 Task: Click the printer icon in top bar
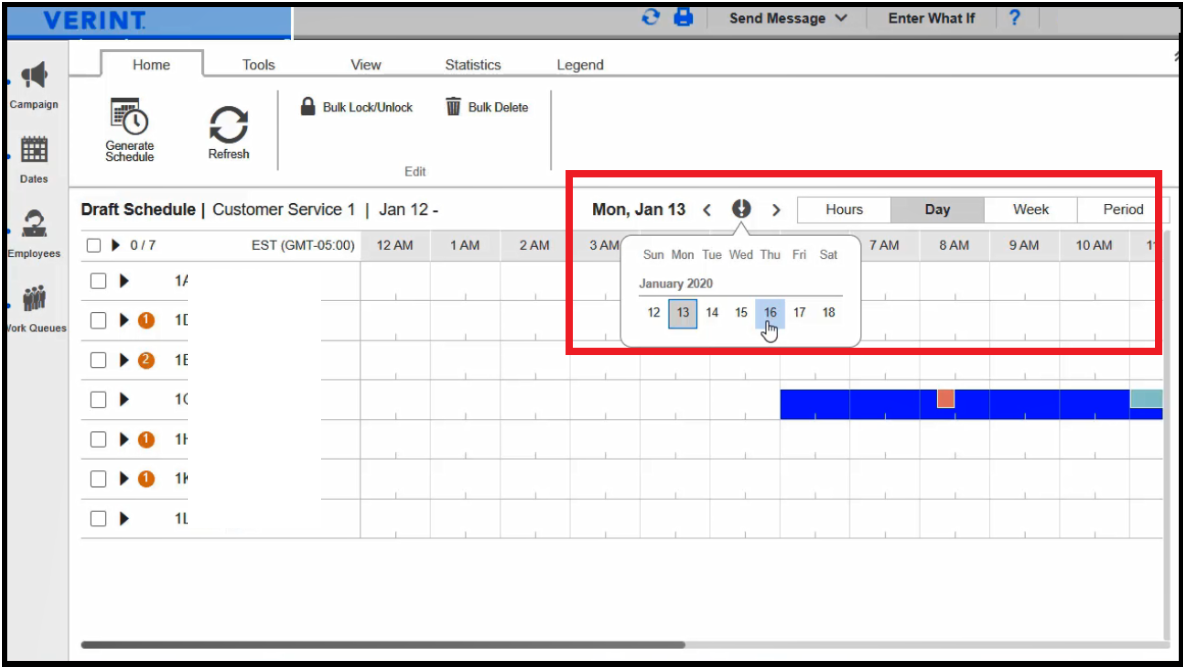(x=683, y=17)
